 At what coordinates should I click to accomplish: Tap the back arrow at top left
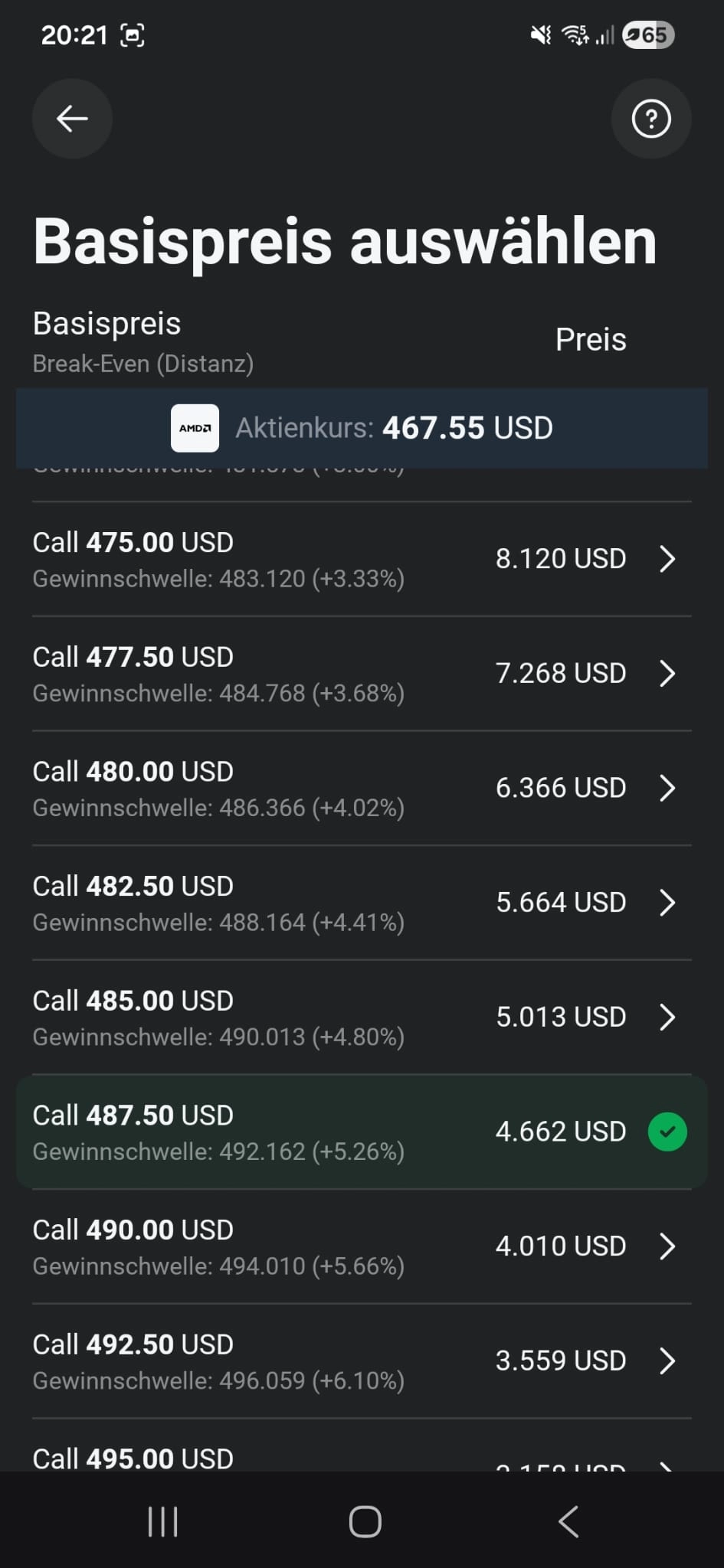72,119
